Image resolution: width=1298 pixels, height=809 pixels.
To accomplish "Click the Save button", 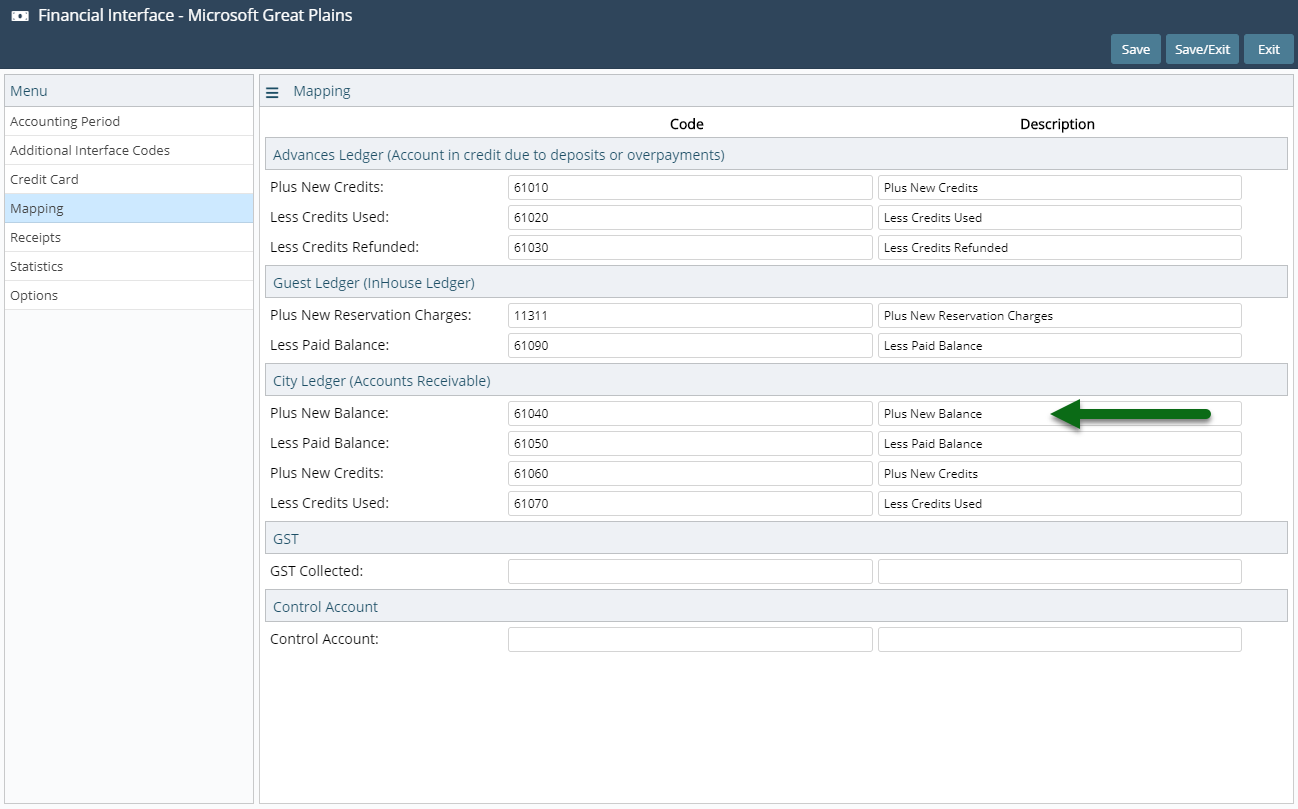I will 1136,49.
